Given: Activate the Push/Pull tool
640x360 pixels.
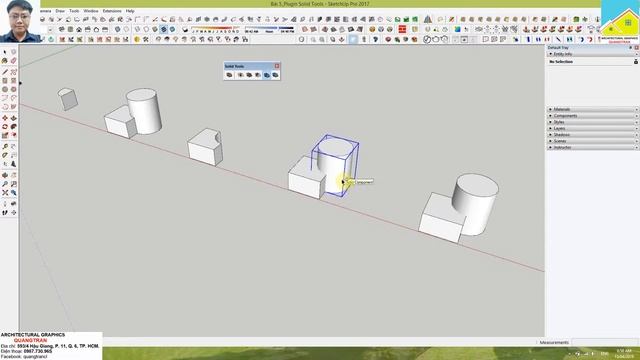Looking at the screenshot, I should click(13, 118).
